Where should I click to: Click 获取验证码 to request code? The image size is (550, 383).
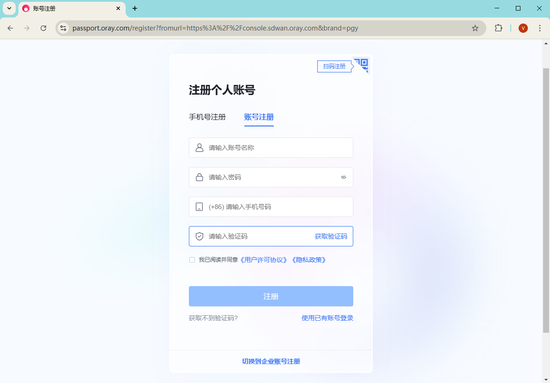click(x=331, y=236)
